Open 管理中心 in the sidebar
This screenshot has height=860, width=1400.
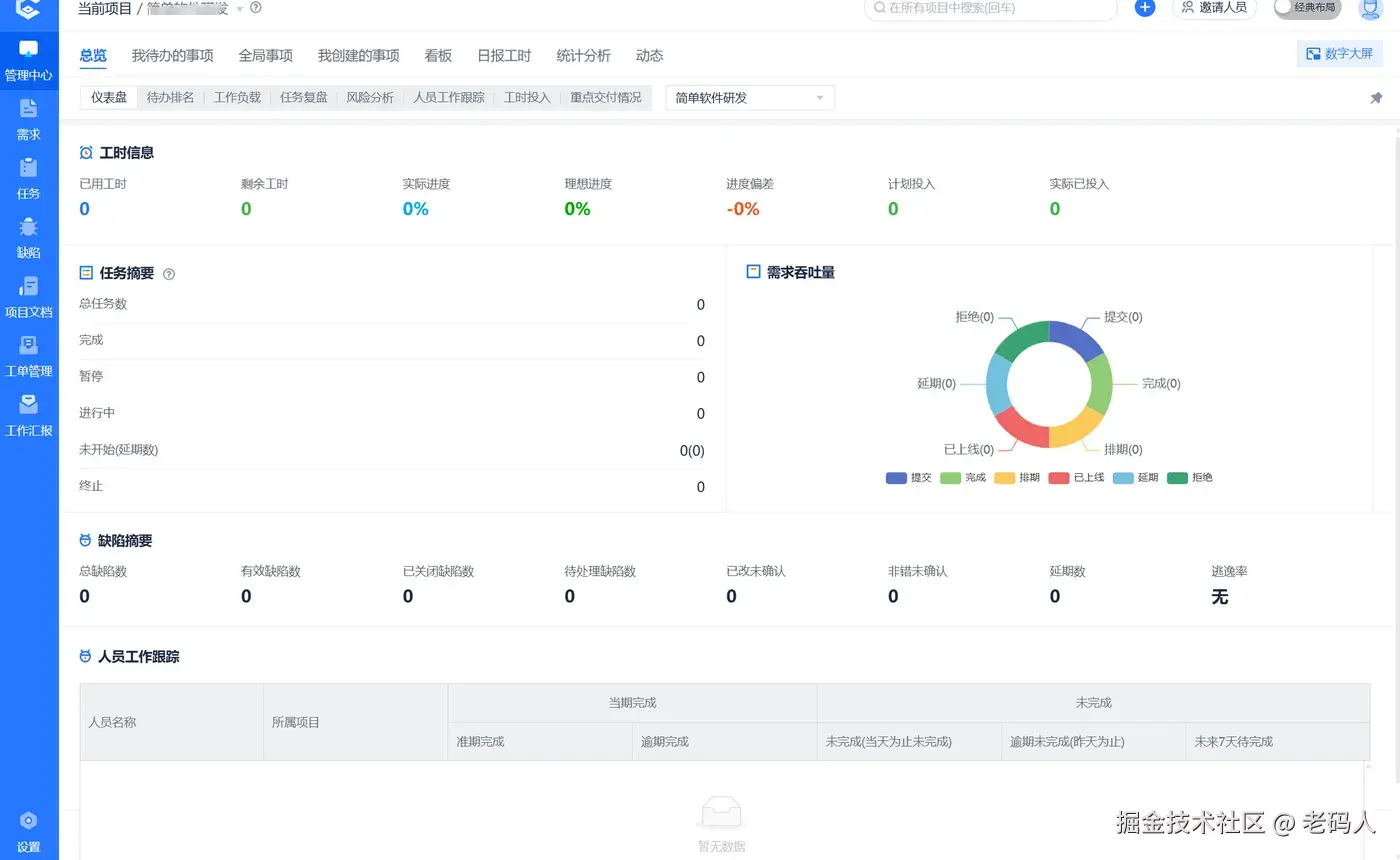pos(29,60)
